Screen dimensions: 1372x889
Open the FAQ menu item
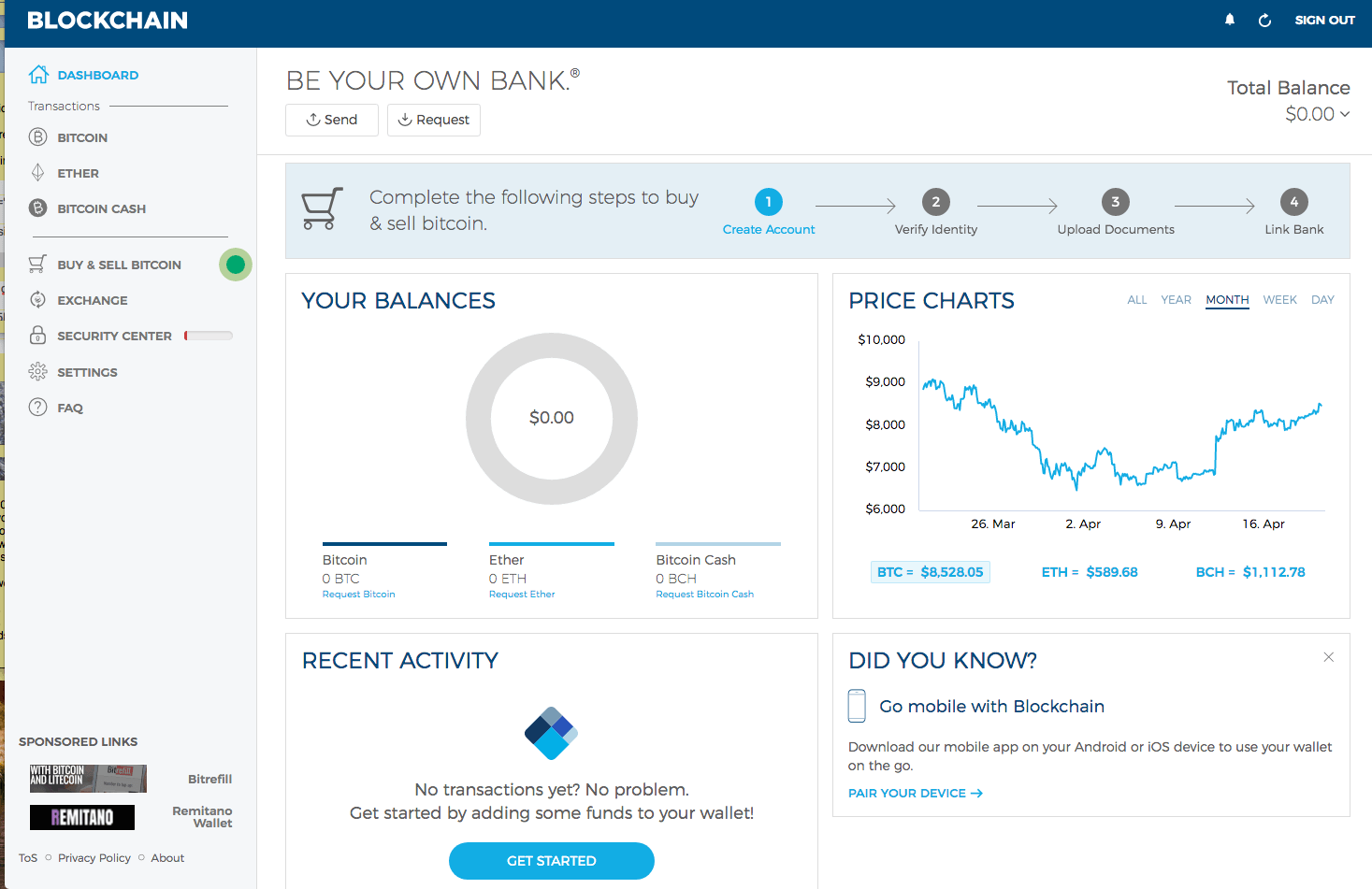pos(70,408)
